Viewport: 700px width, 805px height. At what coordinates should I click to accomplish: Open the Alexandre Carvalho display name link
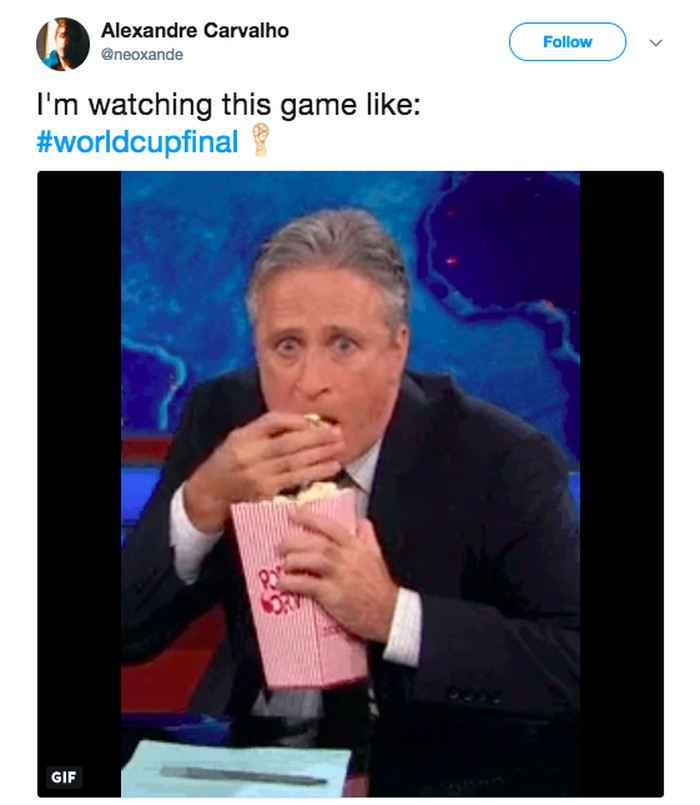(x=195, y=30)
